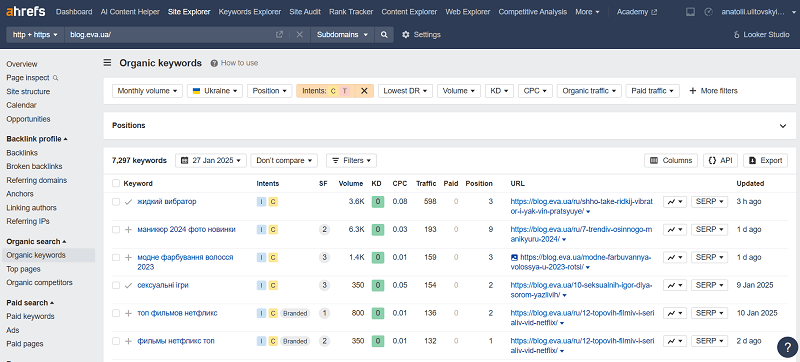Screen dimensions: 800x362
Task: Open Rank Tracker
Action: click(x=351, y=12)
